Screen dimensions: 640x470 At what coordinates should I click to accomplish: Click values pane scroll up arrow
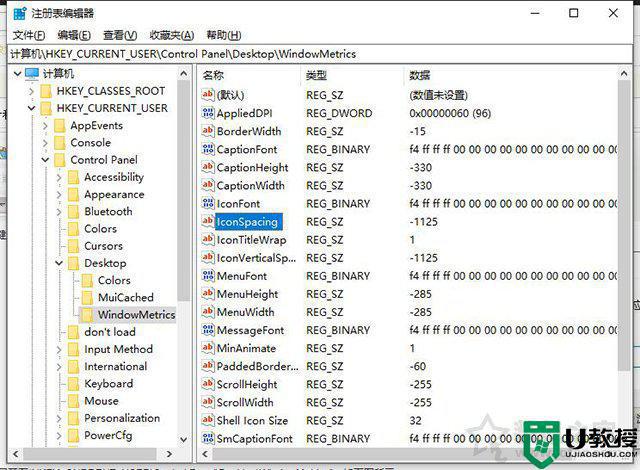click(624, 74)
